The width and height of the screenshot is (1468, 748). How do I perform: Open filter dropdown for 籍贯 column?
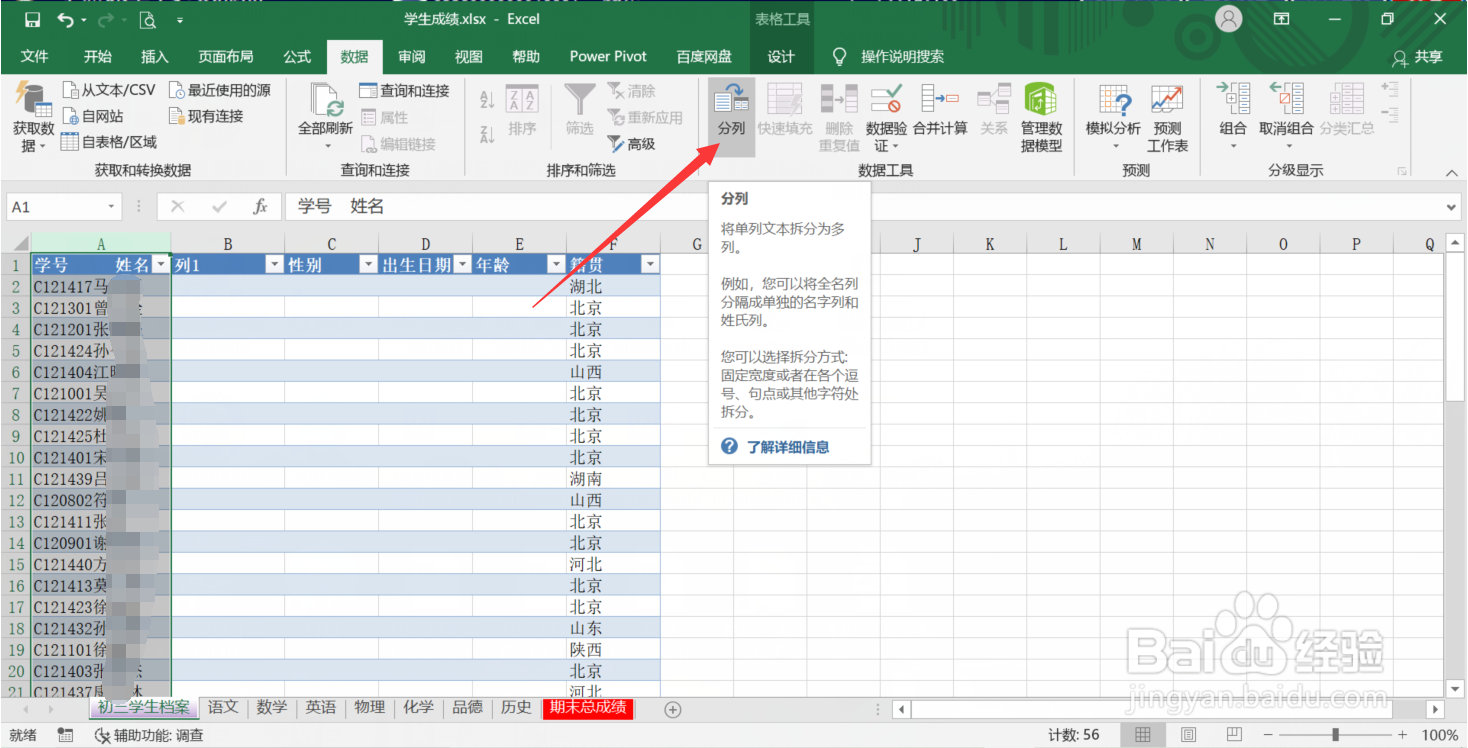(x=650, y=264)
